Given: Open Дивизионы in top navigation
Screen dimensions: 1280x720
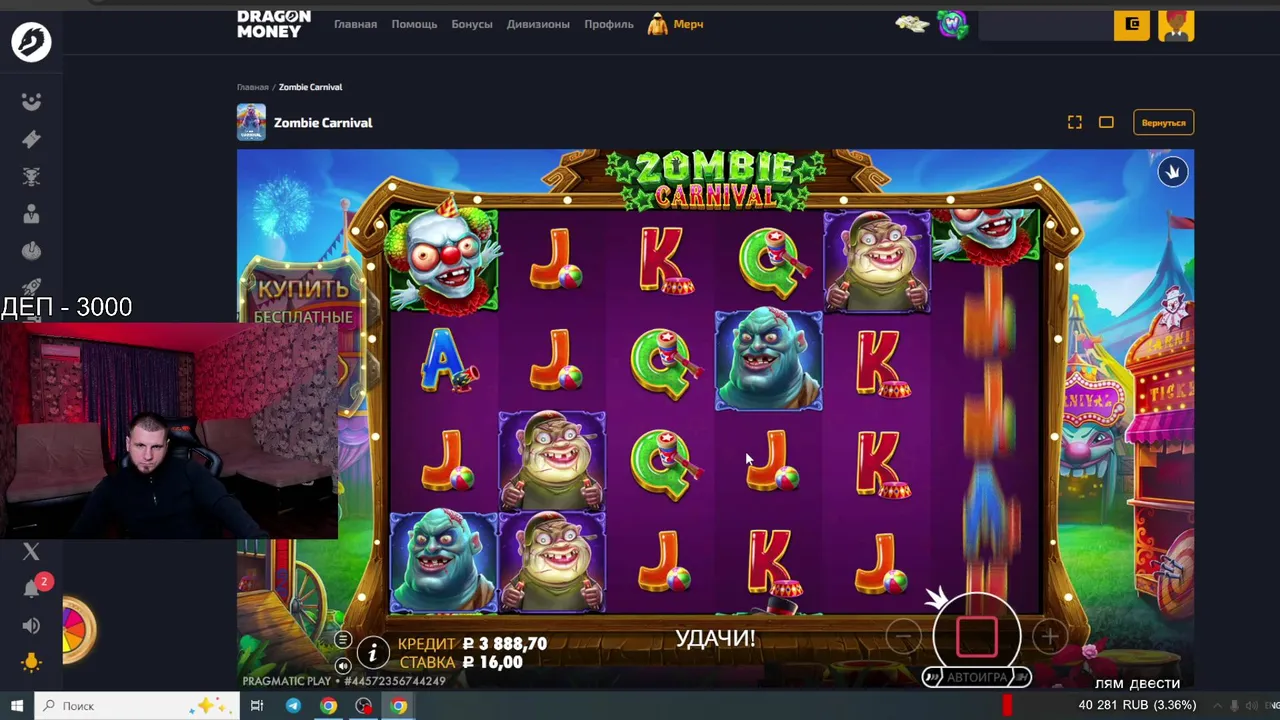Looking at the screenshot, I should coord(538,24).
